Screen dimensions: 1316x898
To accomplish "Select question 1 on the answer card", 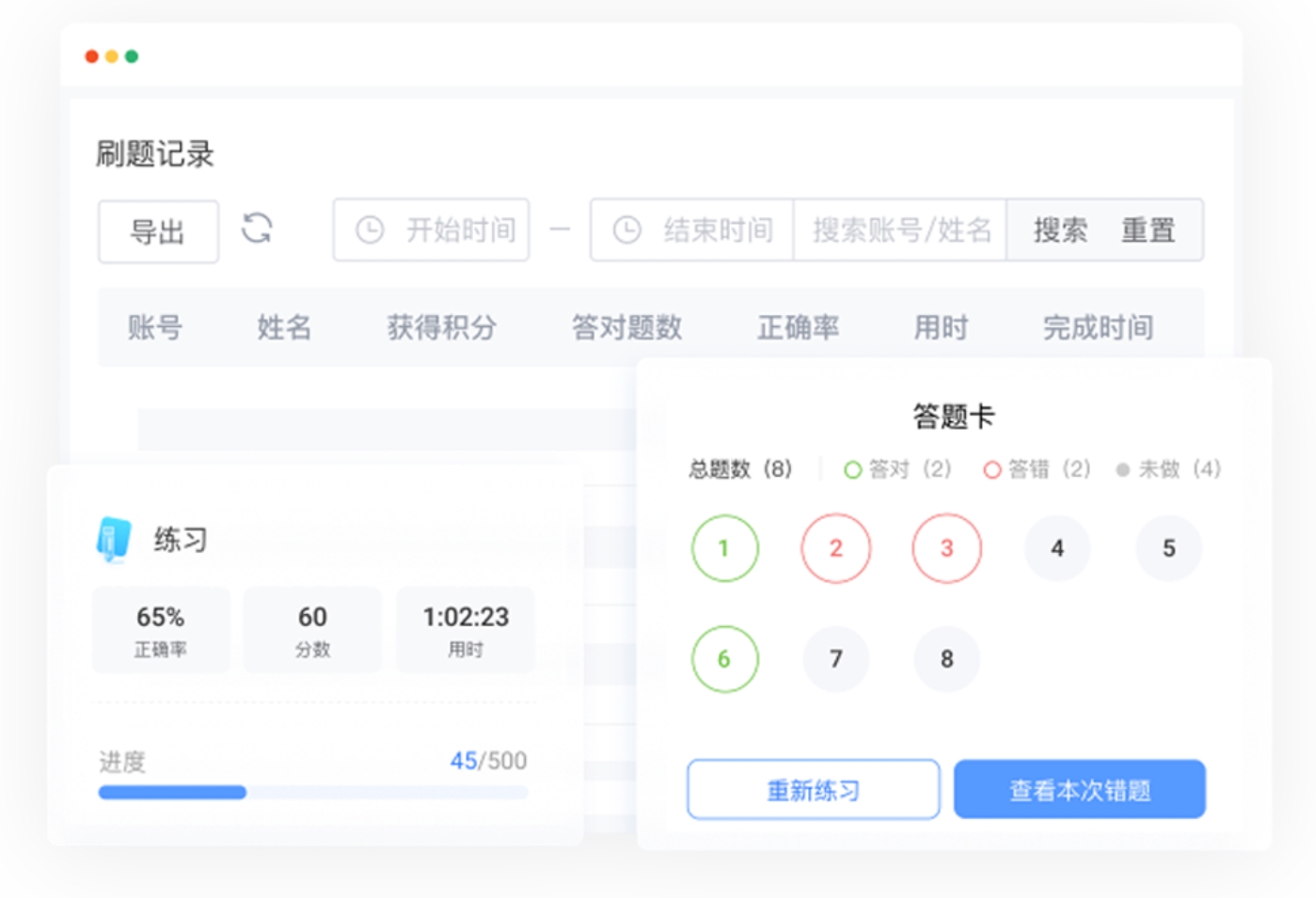I will point(724,548).
